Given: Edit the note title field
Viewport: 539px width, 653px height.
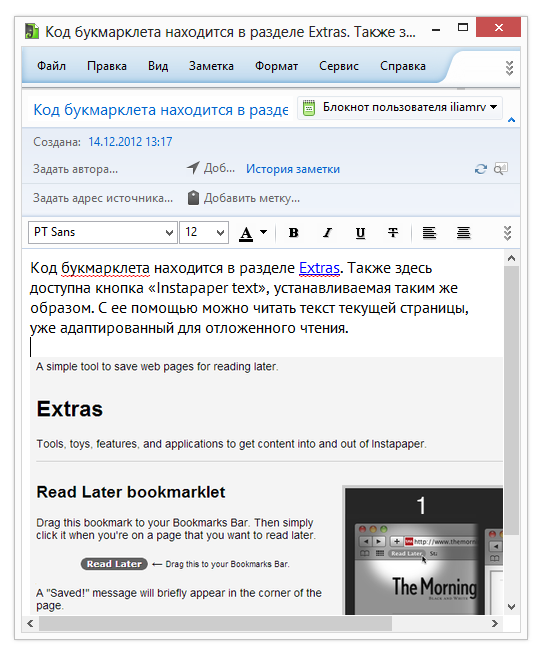Looking at the screenshot, I should 160,110.
